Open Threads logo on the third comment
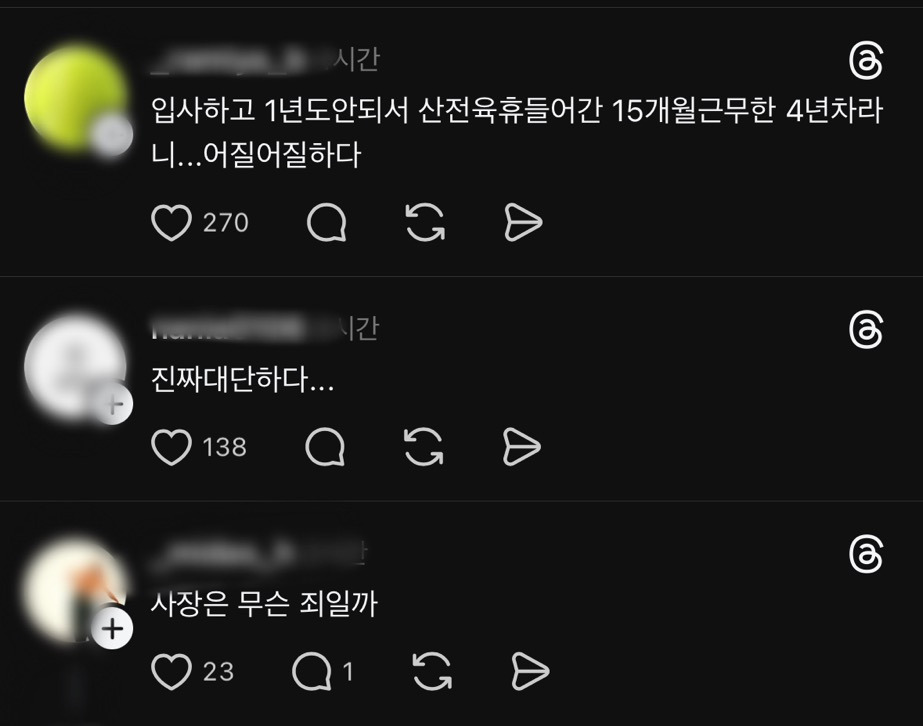 (x=866, y=554)
